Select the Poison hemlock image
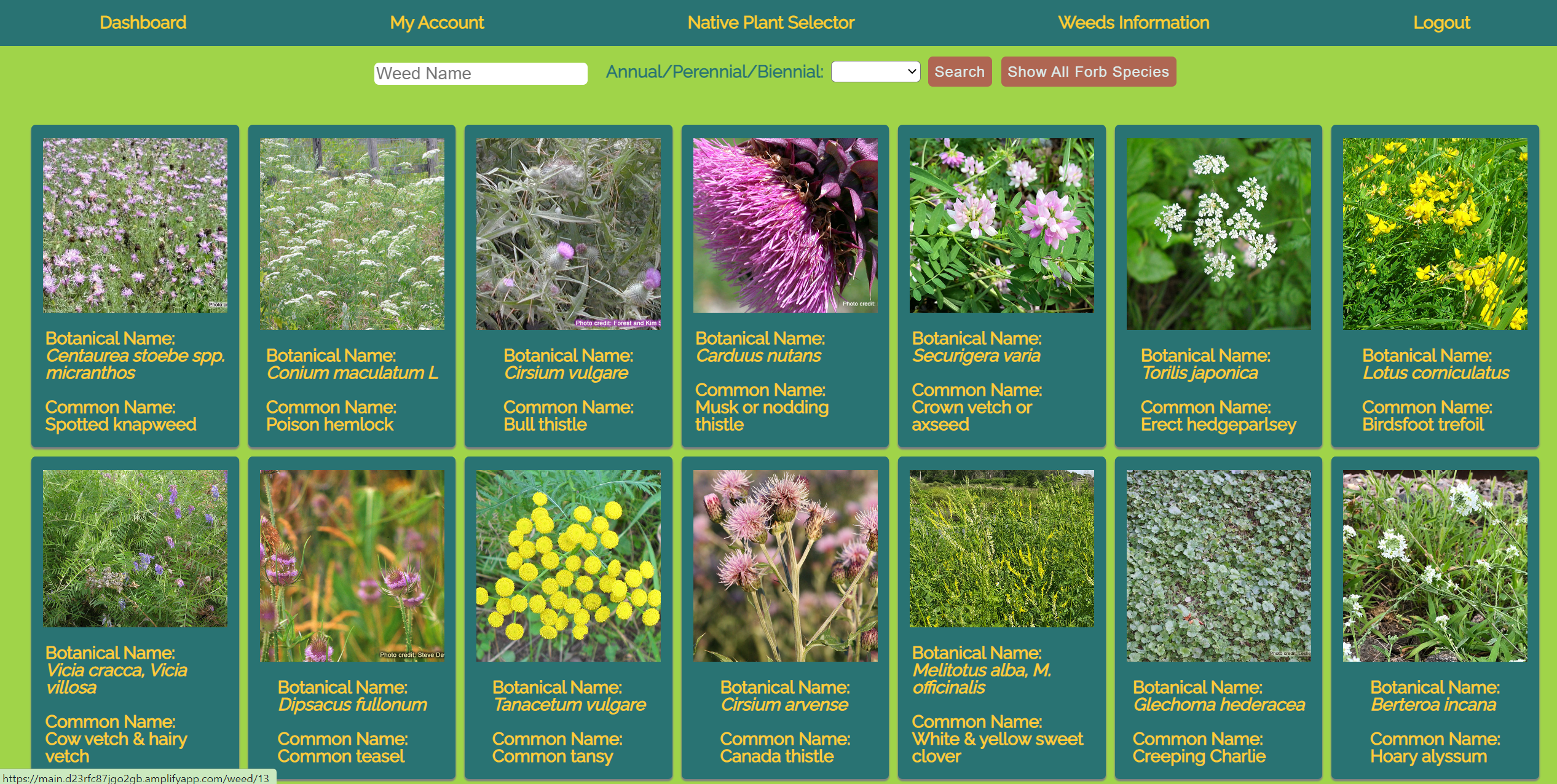The height and width of the screenshot is (784, 1557). 352,234
